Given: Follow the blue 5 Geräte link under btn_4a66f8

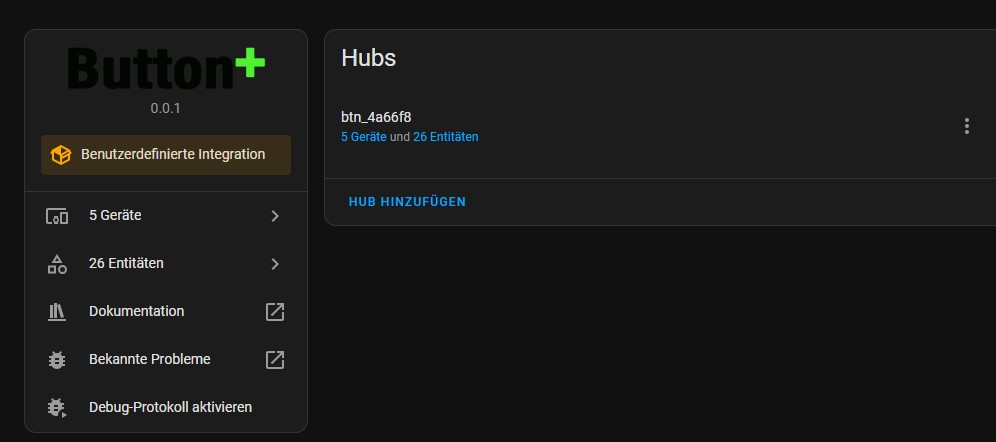Looking at the screenshot, I should tap(363, 137).
